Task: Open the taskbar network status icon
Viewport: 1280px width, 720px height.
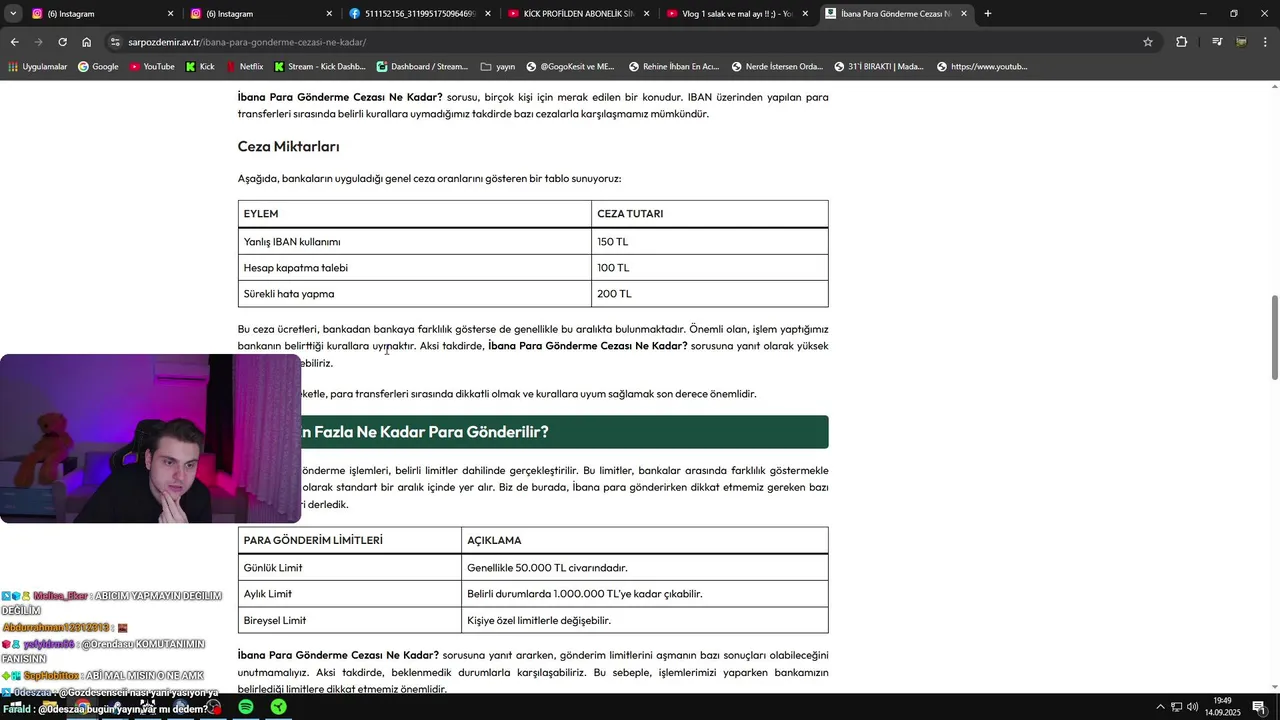Action: [1177, 707]
